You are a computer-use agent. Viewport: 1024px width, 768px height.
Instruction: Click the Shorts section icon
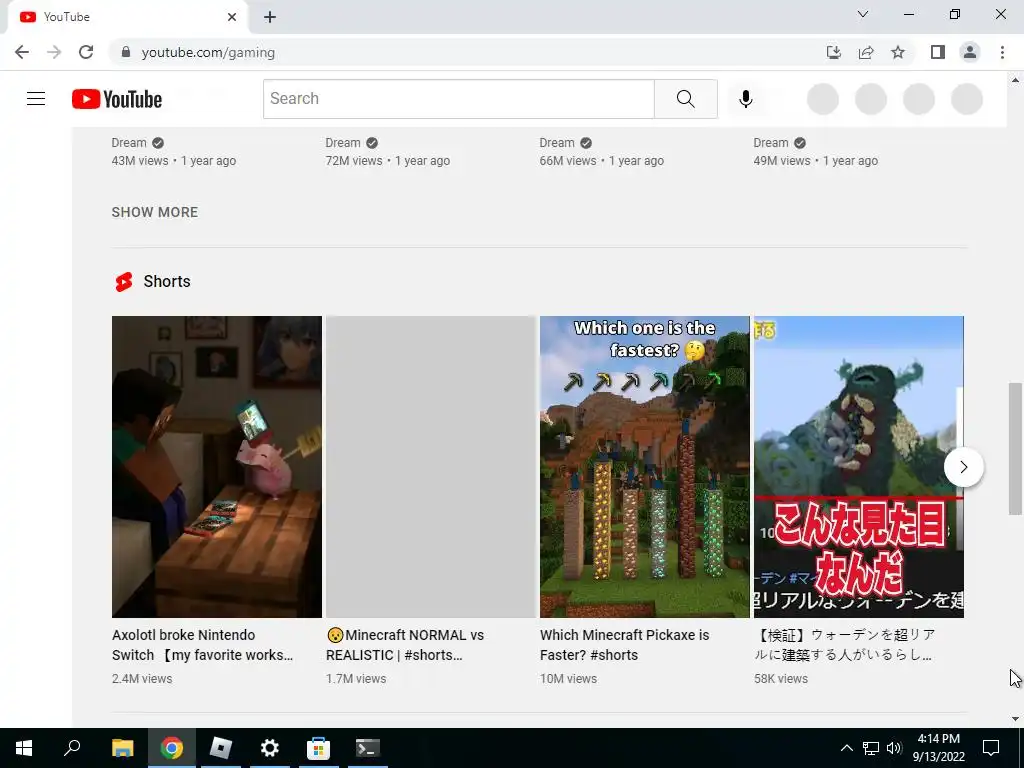(x=124, y=281)
